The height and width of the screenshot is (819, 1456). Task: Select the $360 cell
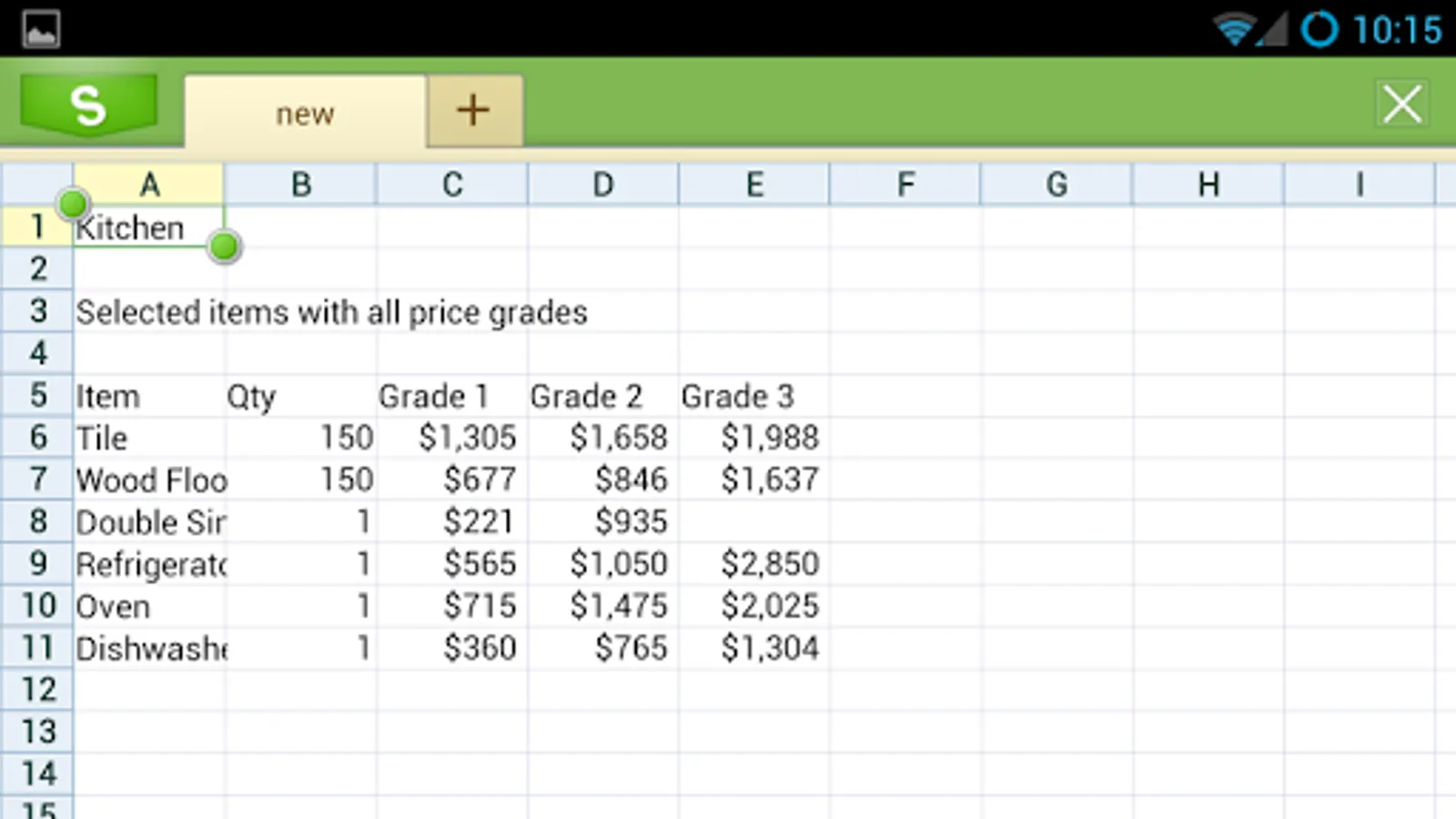tap(452, 648)
